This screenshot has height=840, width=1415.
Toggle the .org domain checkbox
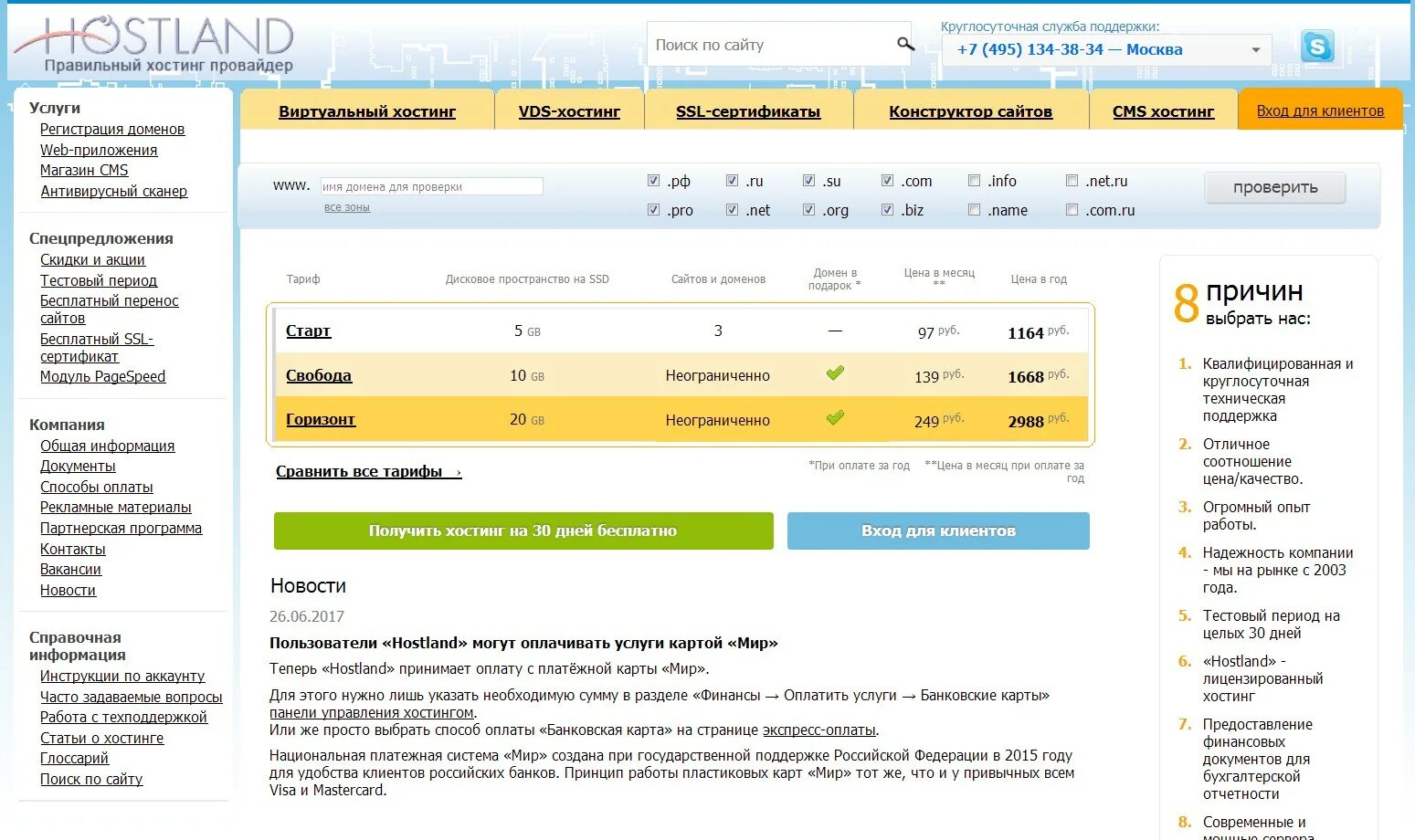tap(808, 210)
